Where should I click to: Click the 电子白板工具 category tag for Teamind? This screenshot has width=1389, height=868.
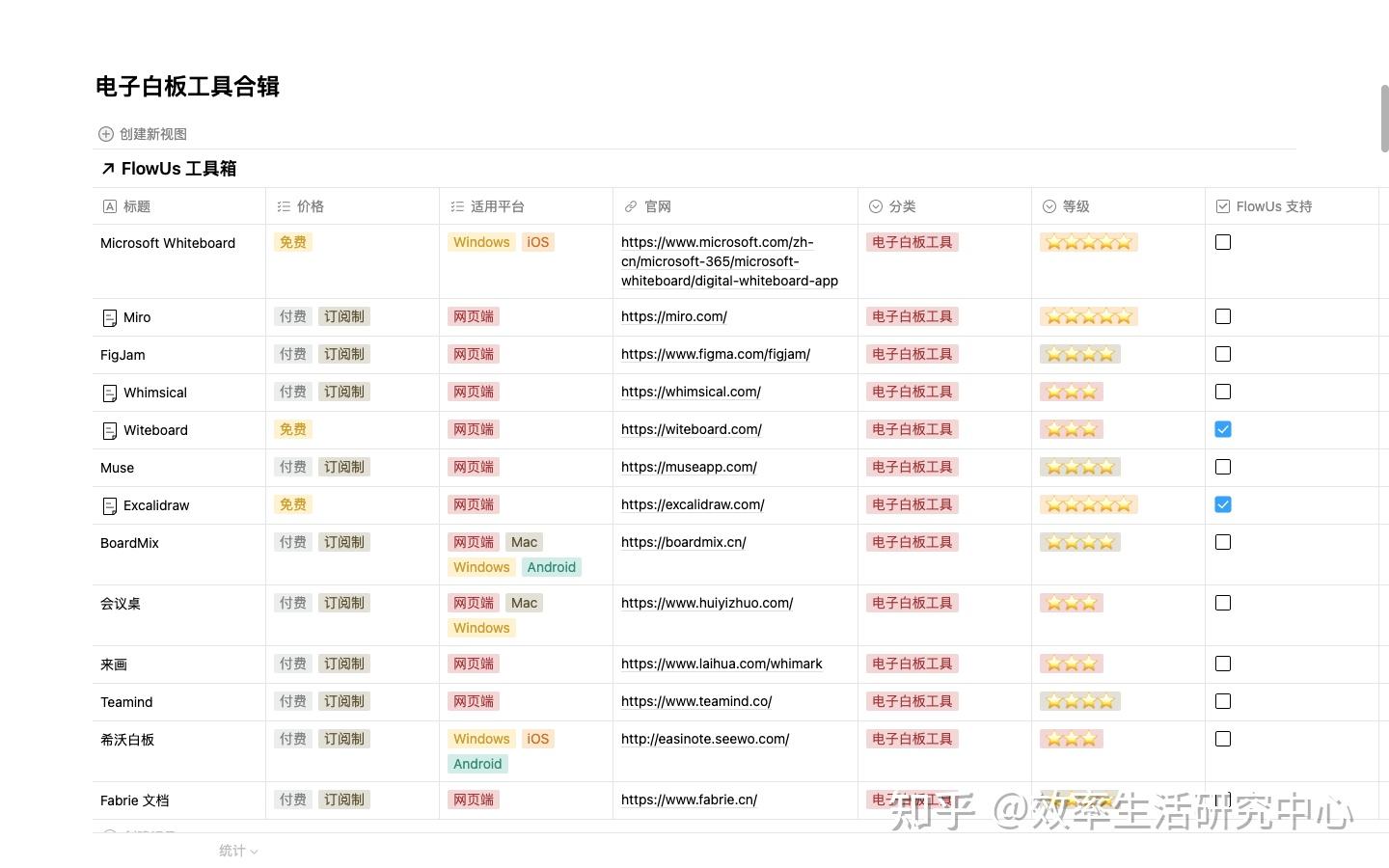click(x=912, y=701)
